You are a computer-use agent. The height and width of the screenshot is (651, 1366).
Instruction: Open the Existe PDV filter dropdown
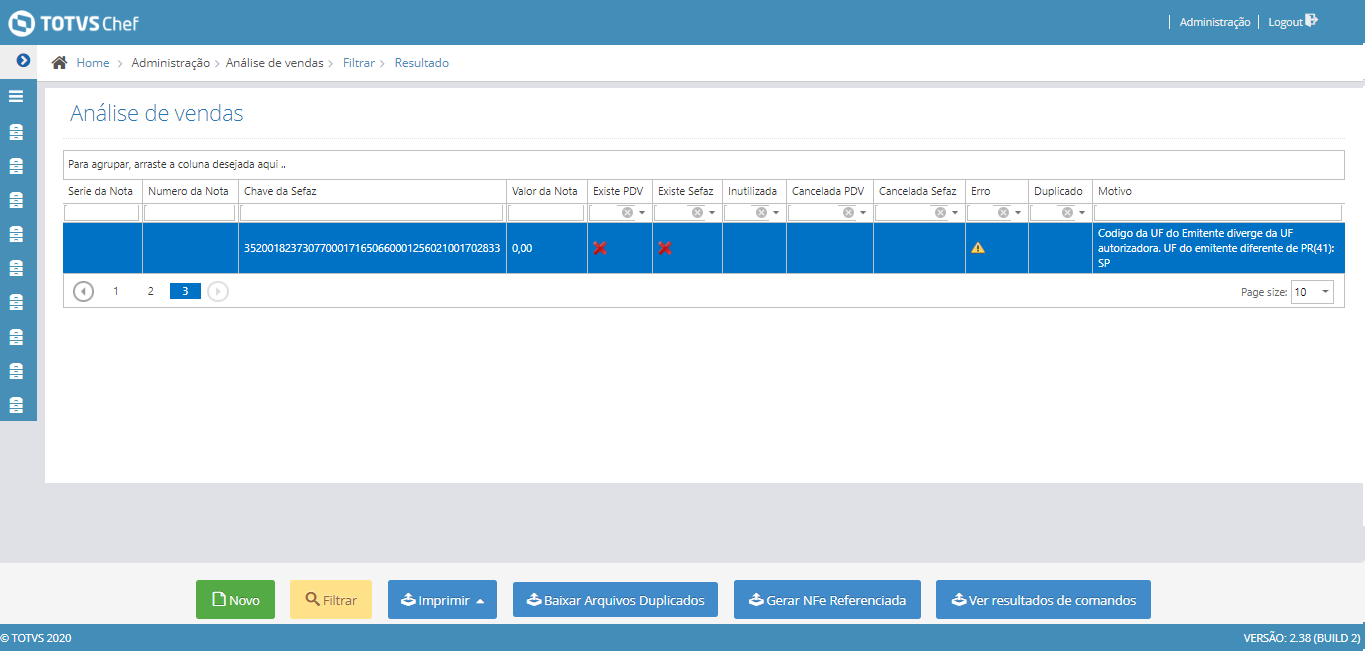point(641,213)
